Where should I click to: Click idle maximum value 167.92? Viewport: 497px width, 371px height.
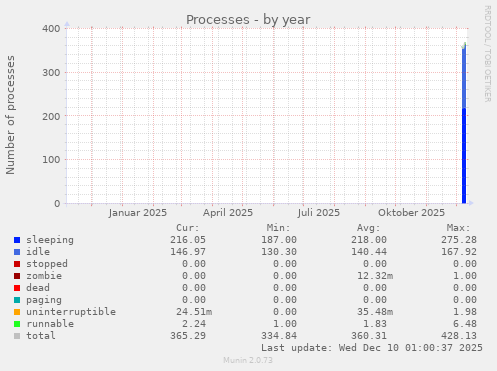point(459,252)
